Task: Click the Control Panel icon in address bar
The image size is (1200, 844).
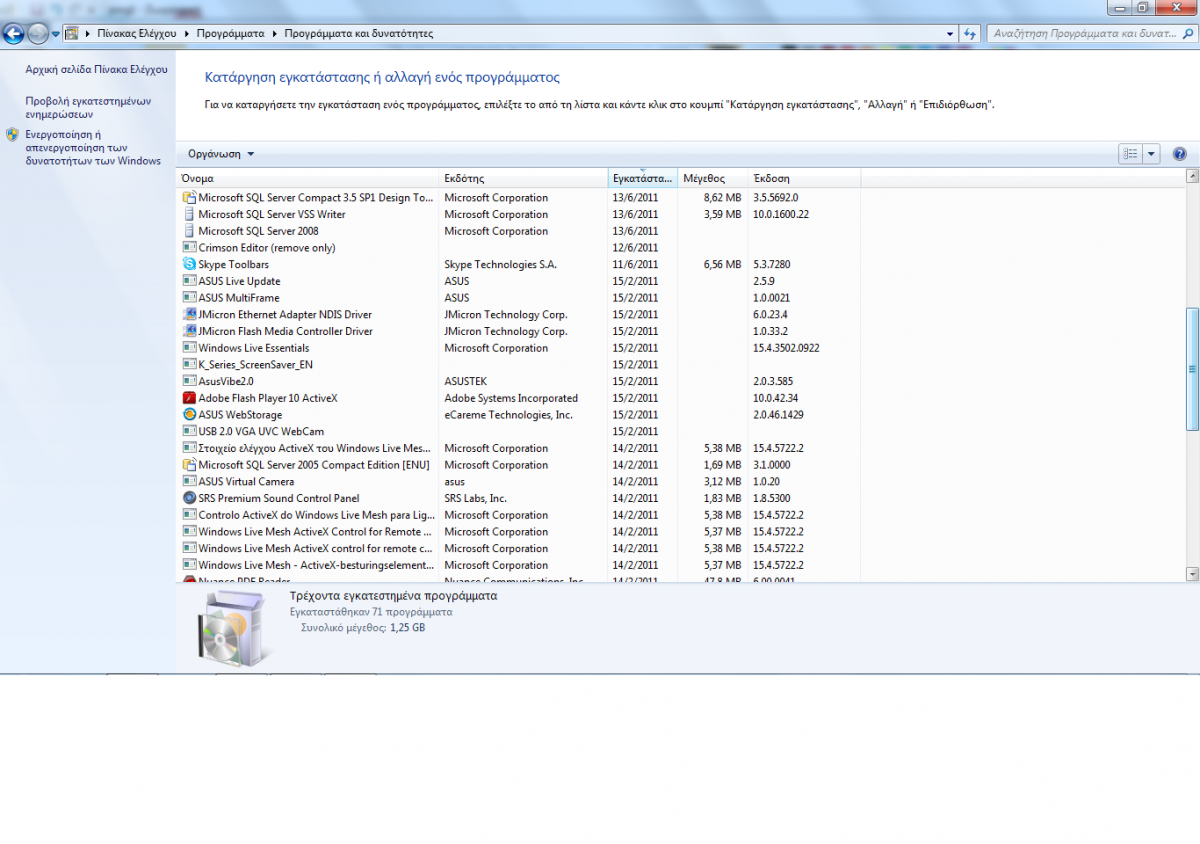Action: [x=72, y=33]
